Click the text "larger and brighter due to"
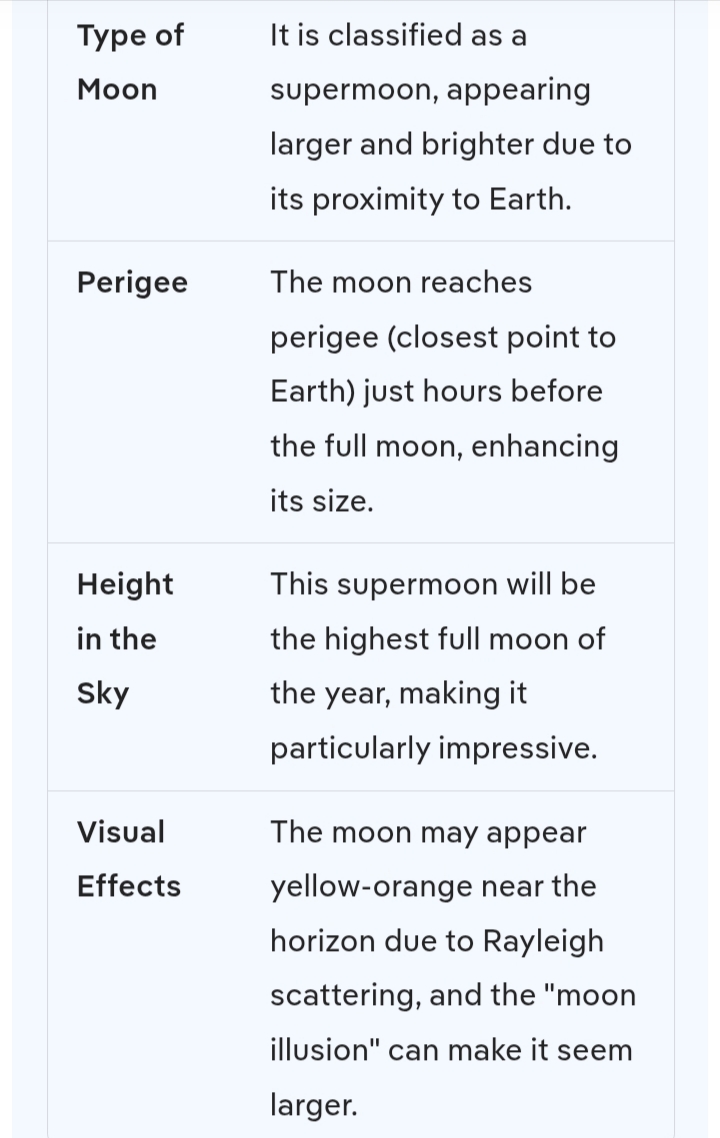This screenshot has width=720, height=1138. (x=450, y=145)
